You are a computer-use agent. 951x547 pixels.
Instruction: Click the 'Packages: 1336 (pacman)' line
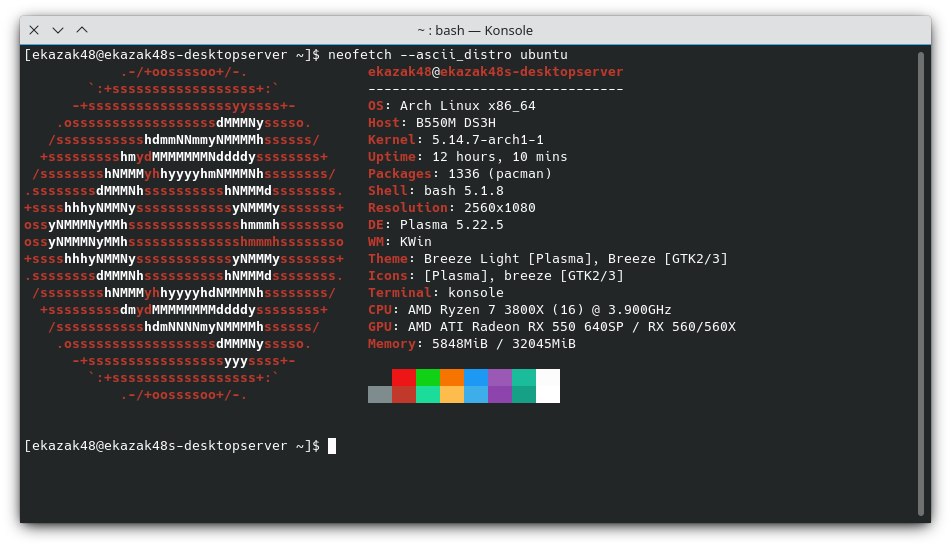click(x=460, y=173)
